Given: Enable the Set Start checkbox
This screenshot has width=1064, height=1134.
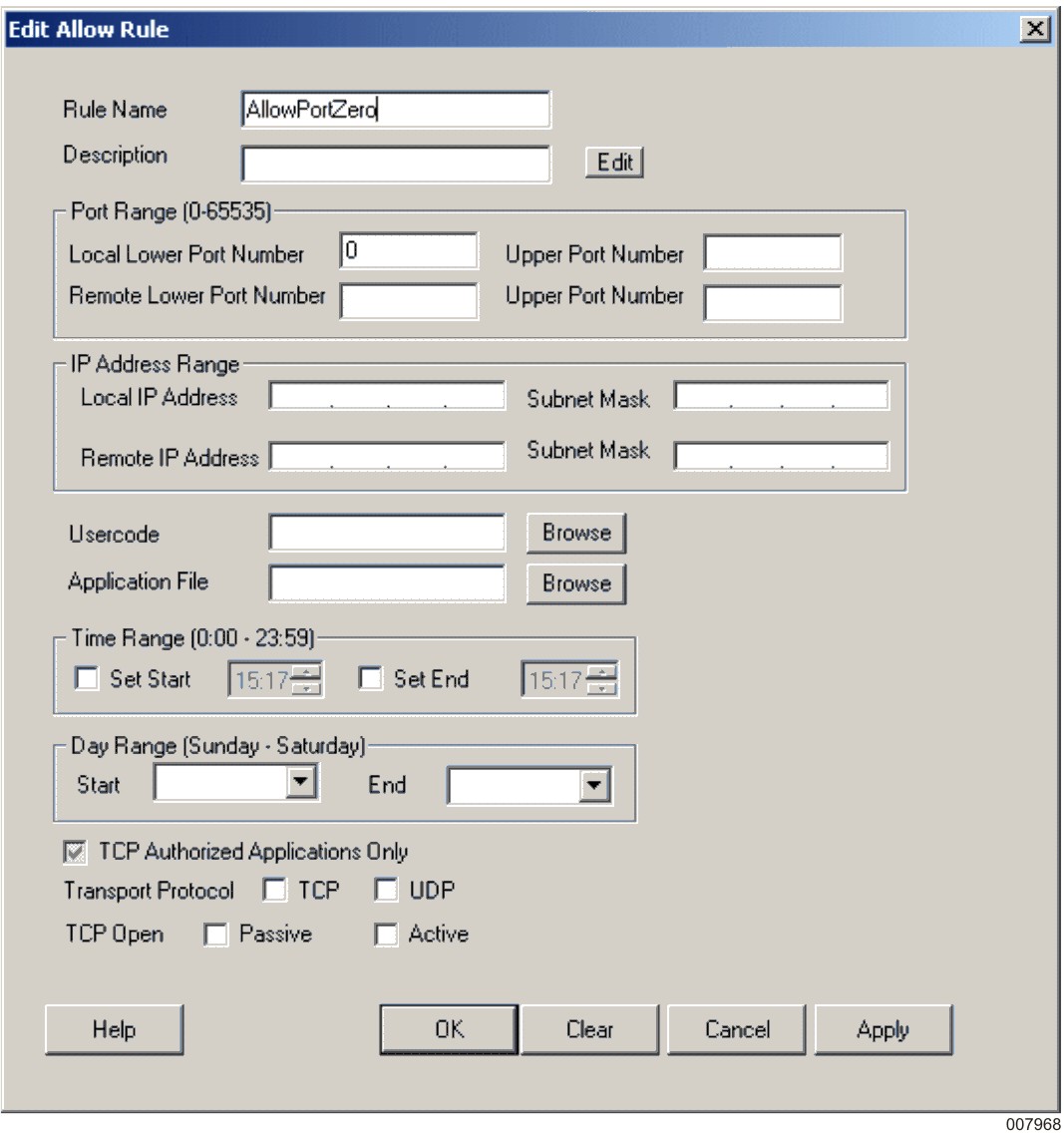Looking at the screenshot, I should (88, 680).
